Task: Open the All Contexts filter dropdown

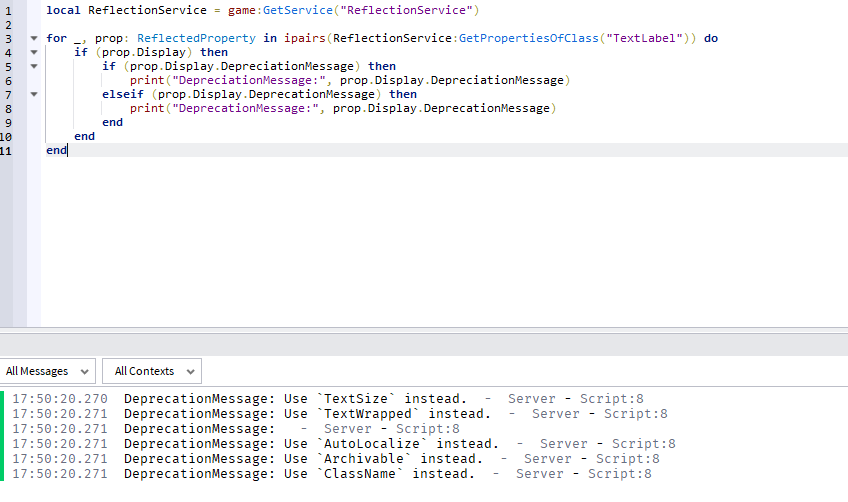Action: [x=152, y=371]
